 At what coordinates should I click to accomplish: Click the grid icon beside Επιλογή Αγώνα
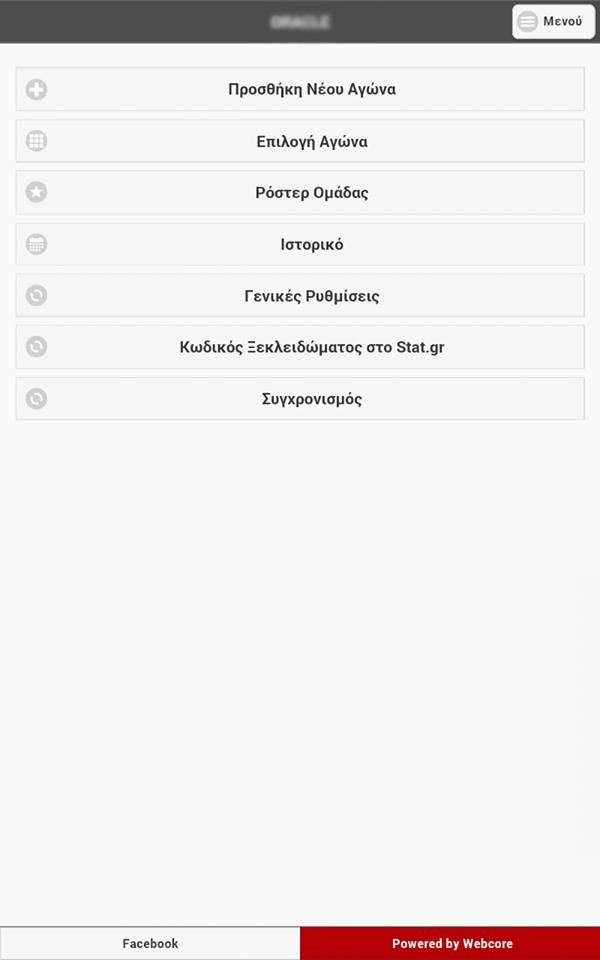click(x=36, y=141)
